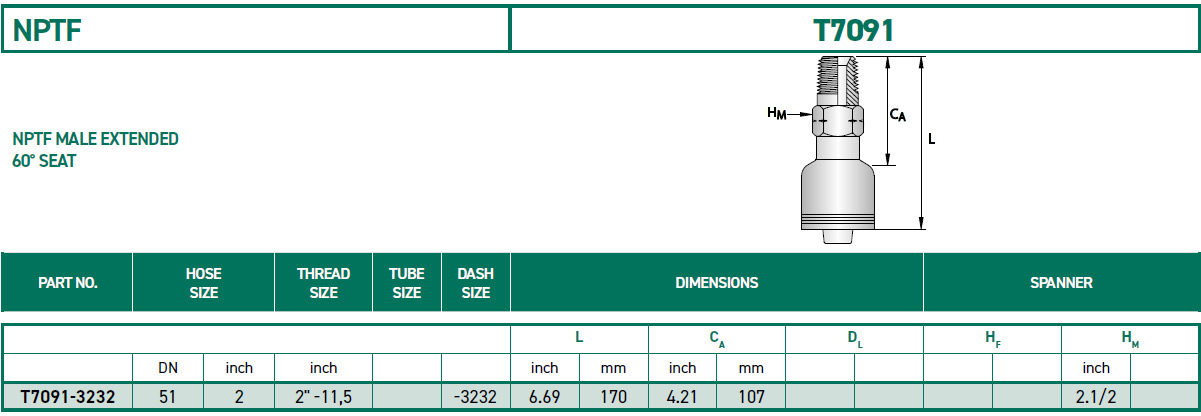Viewport: 1201px width, 416px height.
Task: Click the DIMENSIONS header
Action: (x=717, y=283)
